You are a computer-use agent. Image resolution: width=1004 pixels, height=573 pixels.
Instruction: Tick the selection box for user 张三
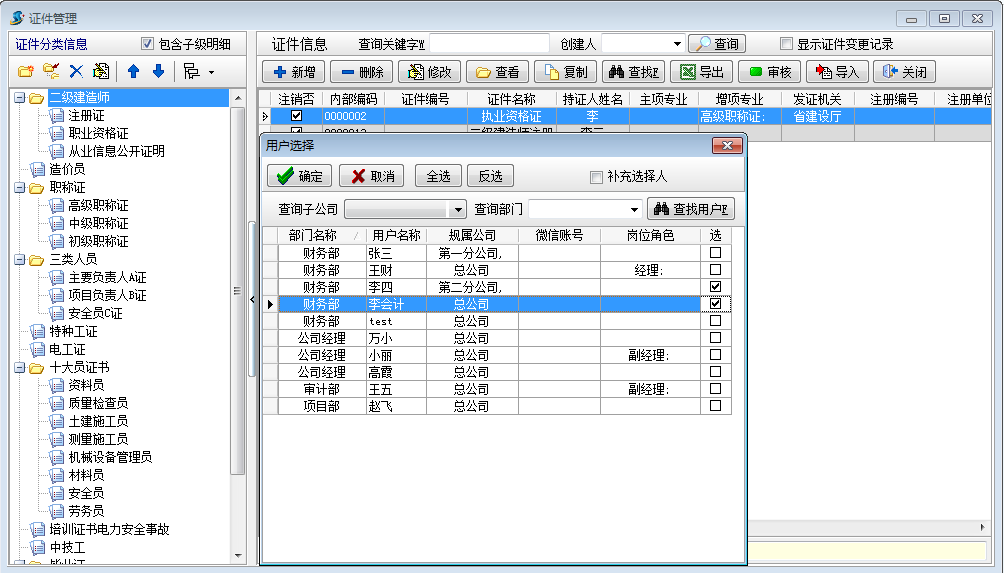click(x=715, y=253)
